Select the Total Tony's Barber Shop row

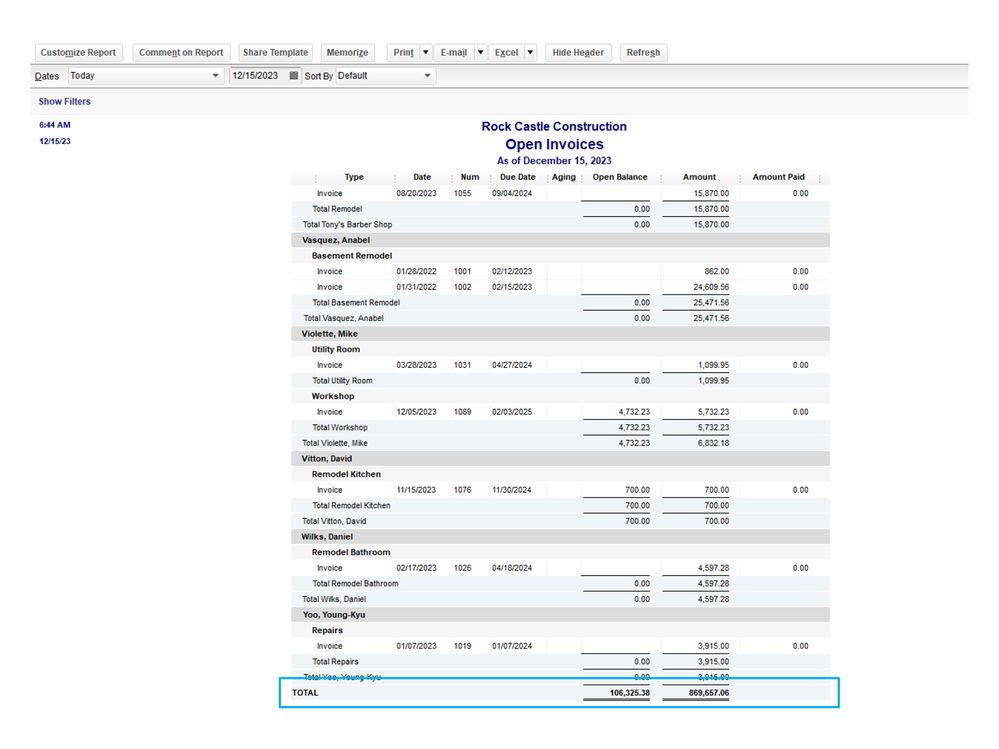pyautogui.click(x=561, y=225)
